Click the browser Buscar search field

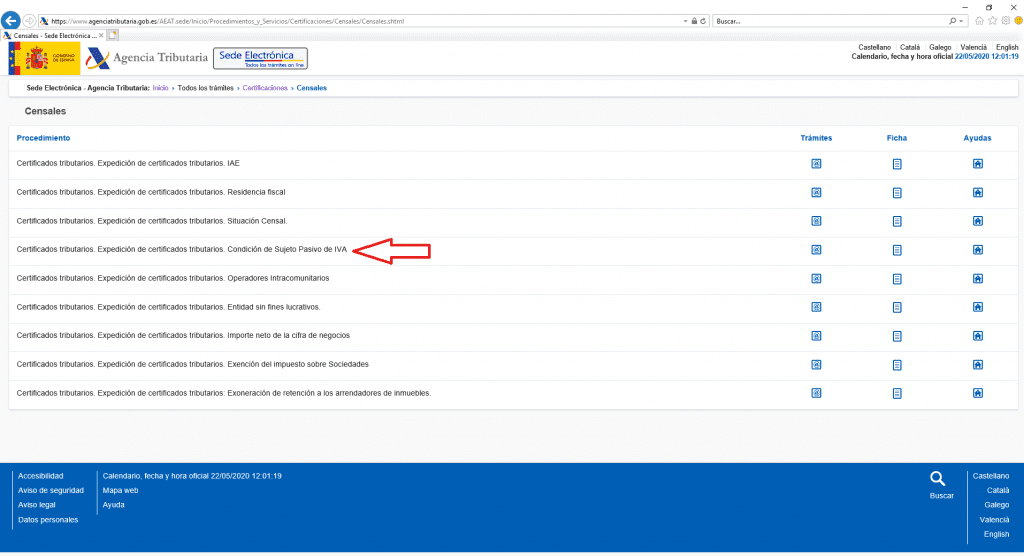(x=828, y=21)
